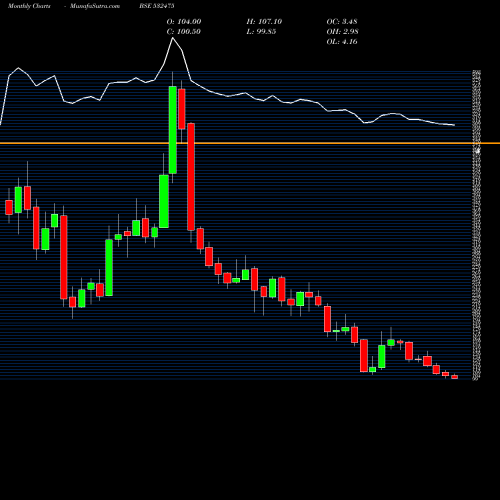
Task: Click the open value 'O: 104.00'
Action: coord(184,22)
